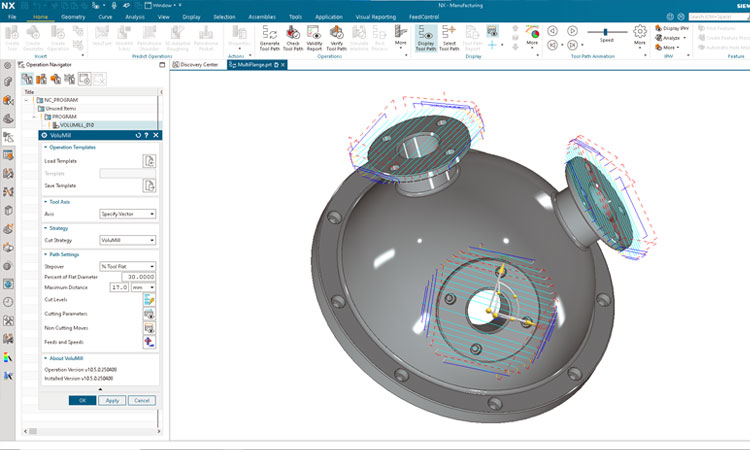Click the Cancel button in VoluMill dialog
This screenshot has height=450, width=750.
point(141,400)
